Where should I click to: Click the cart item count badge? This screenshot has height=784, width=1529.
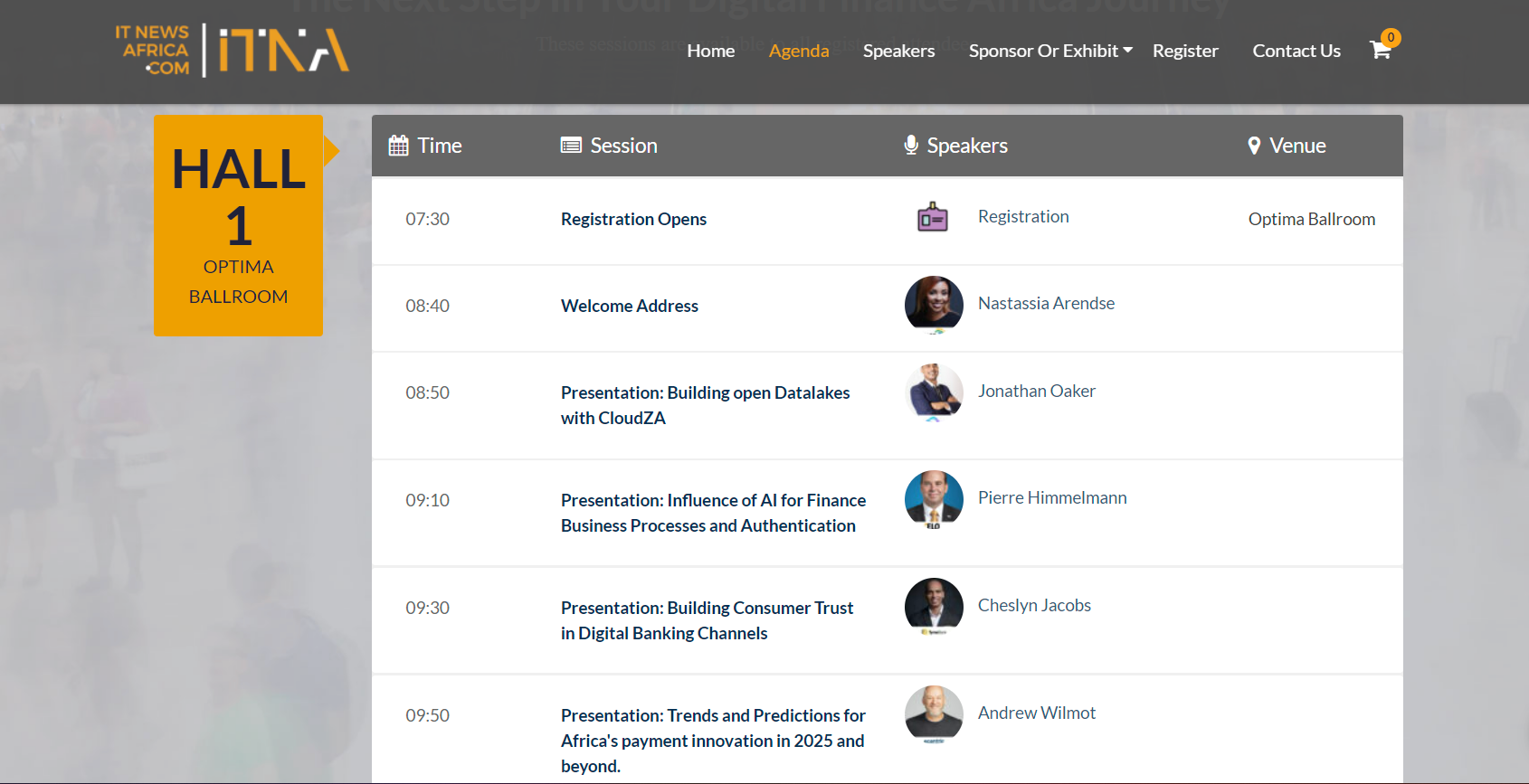[1391, 38]
